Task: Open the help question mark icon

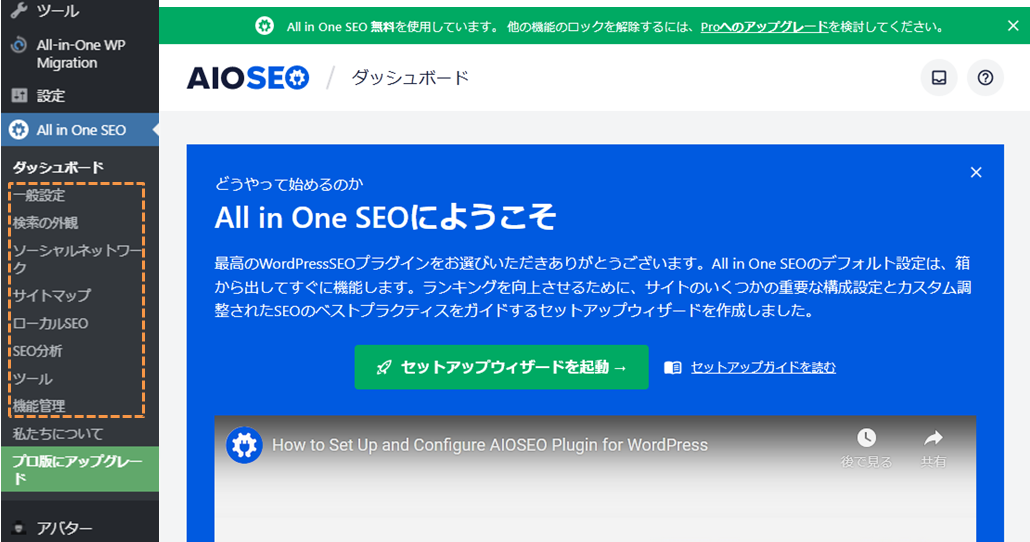Action: tap(985, 78)
